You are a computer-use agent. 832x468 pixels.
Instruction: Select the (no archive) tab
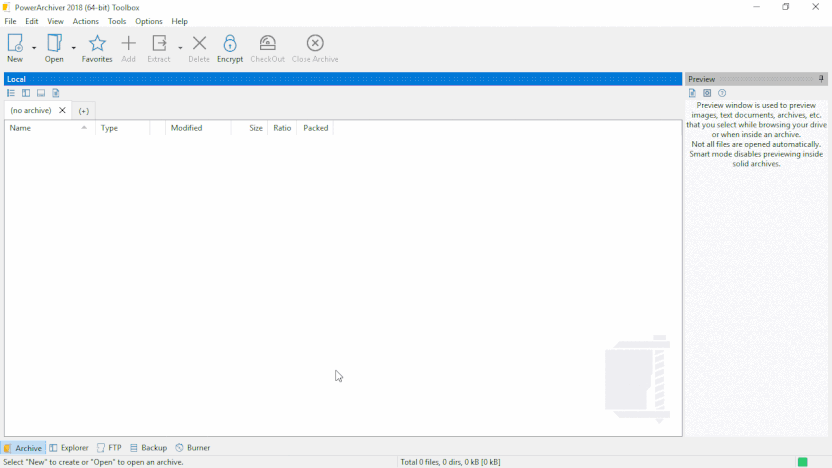31,110
